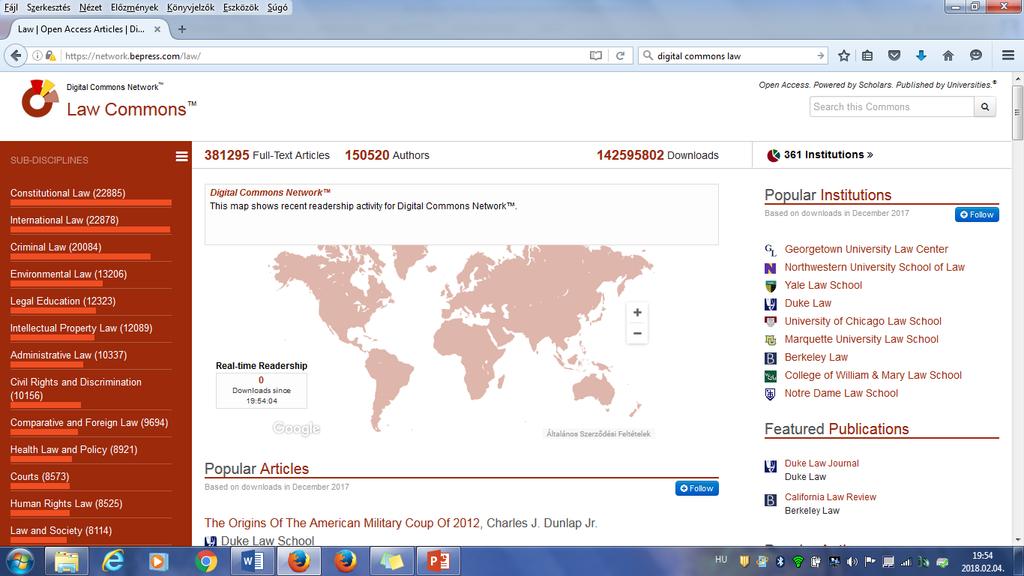Open the site identity info icon
Image resolution: width=1024 pixels, height=576 pixels.
tap(37, 56)
